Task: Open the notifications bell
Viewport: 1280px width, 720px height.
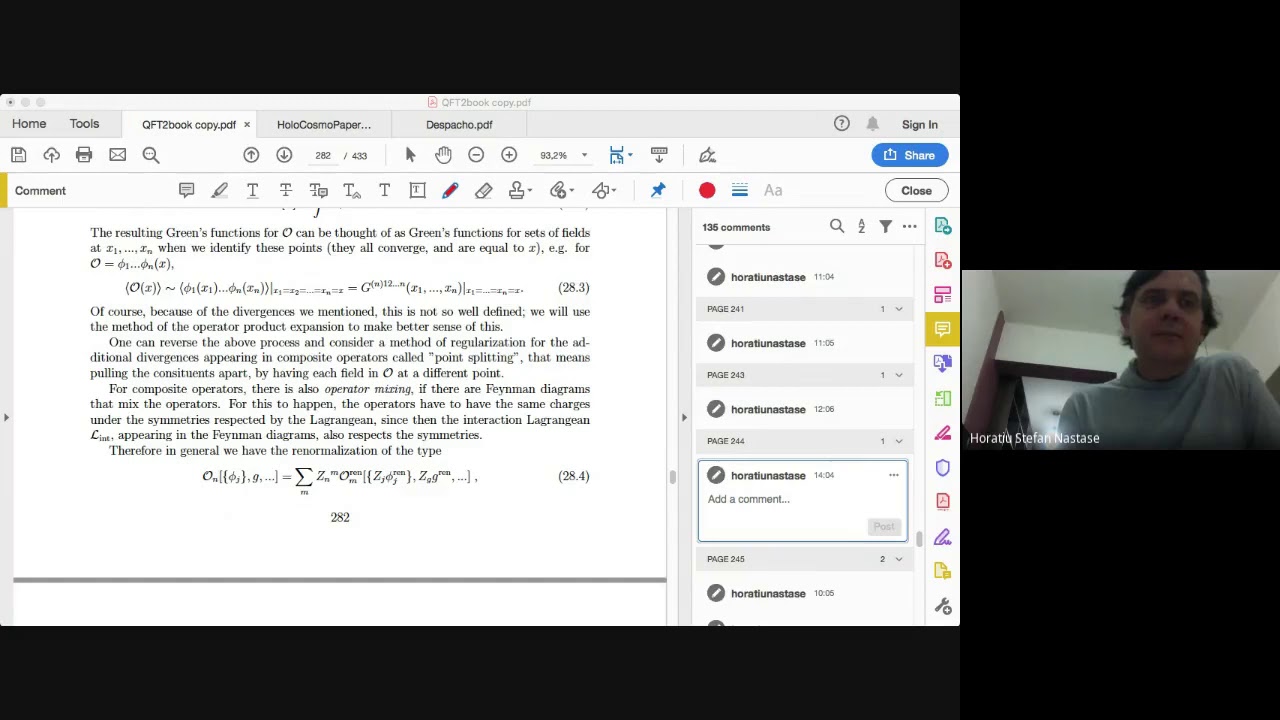Action: [872, 124]
